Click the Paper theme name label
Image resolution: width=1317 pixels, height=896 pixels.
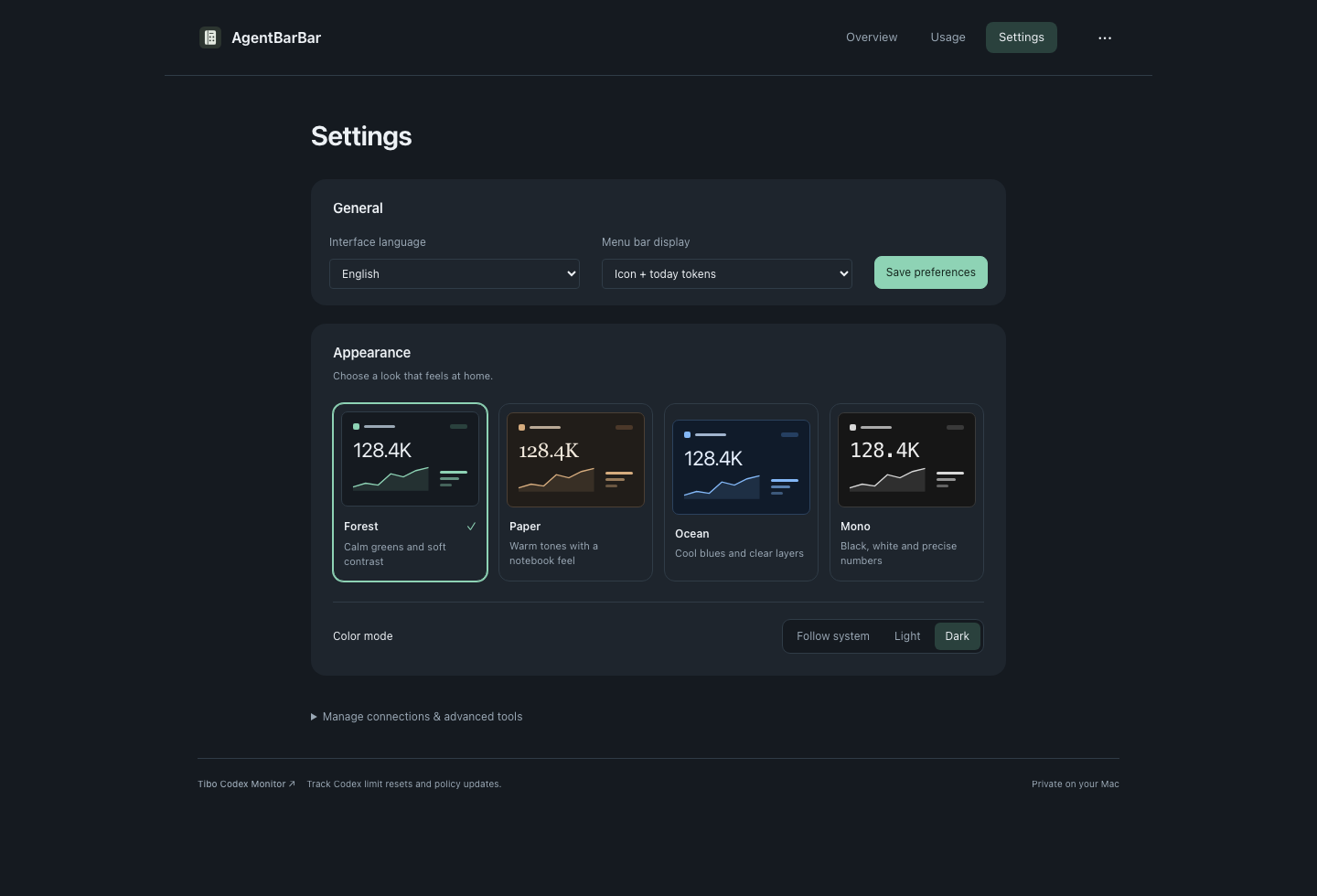(x=525, y=527)
